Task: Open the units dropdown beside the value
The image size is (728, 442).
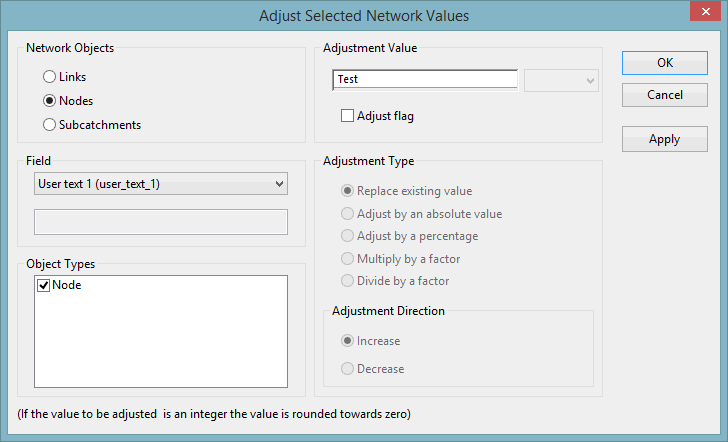Action: (x=561, y=80)
